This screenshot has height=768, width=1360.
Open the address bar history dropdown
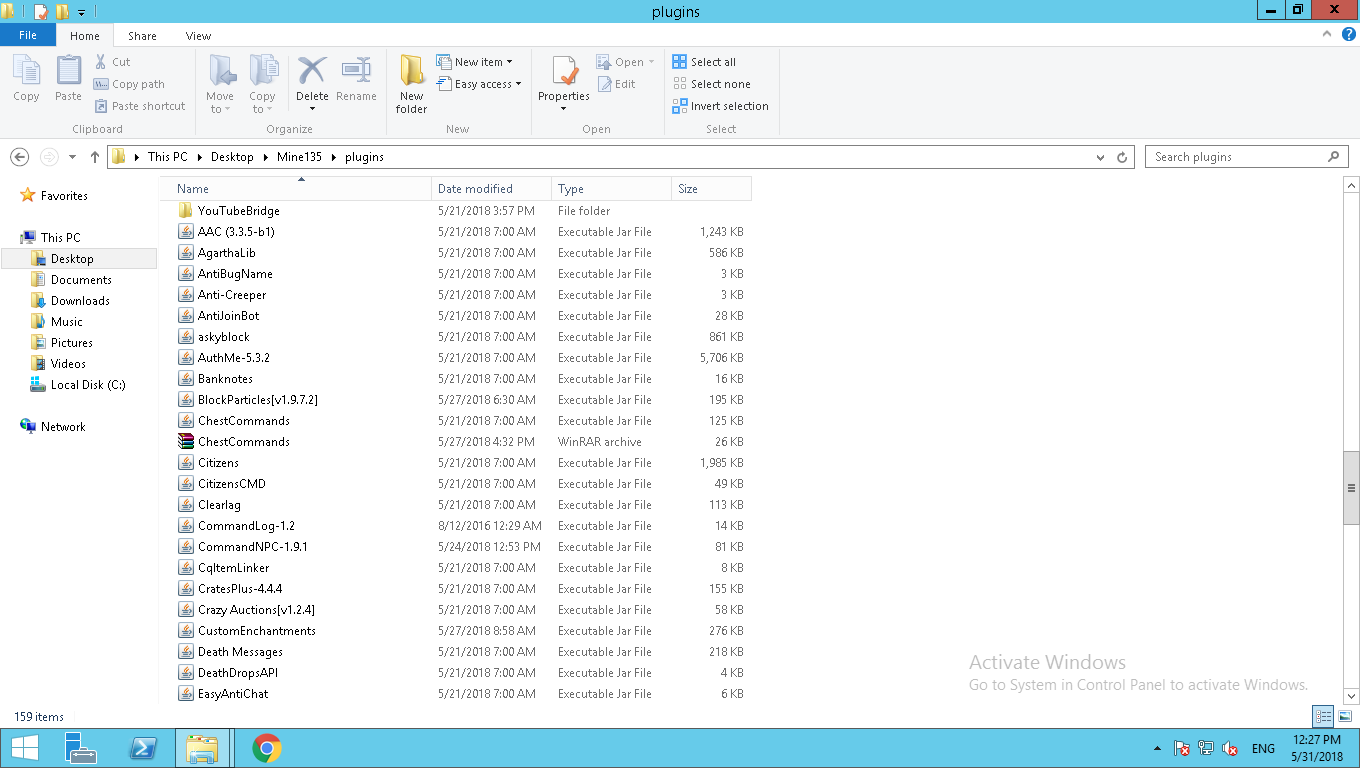pos(1101,157)
